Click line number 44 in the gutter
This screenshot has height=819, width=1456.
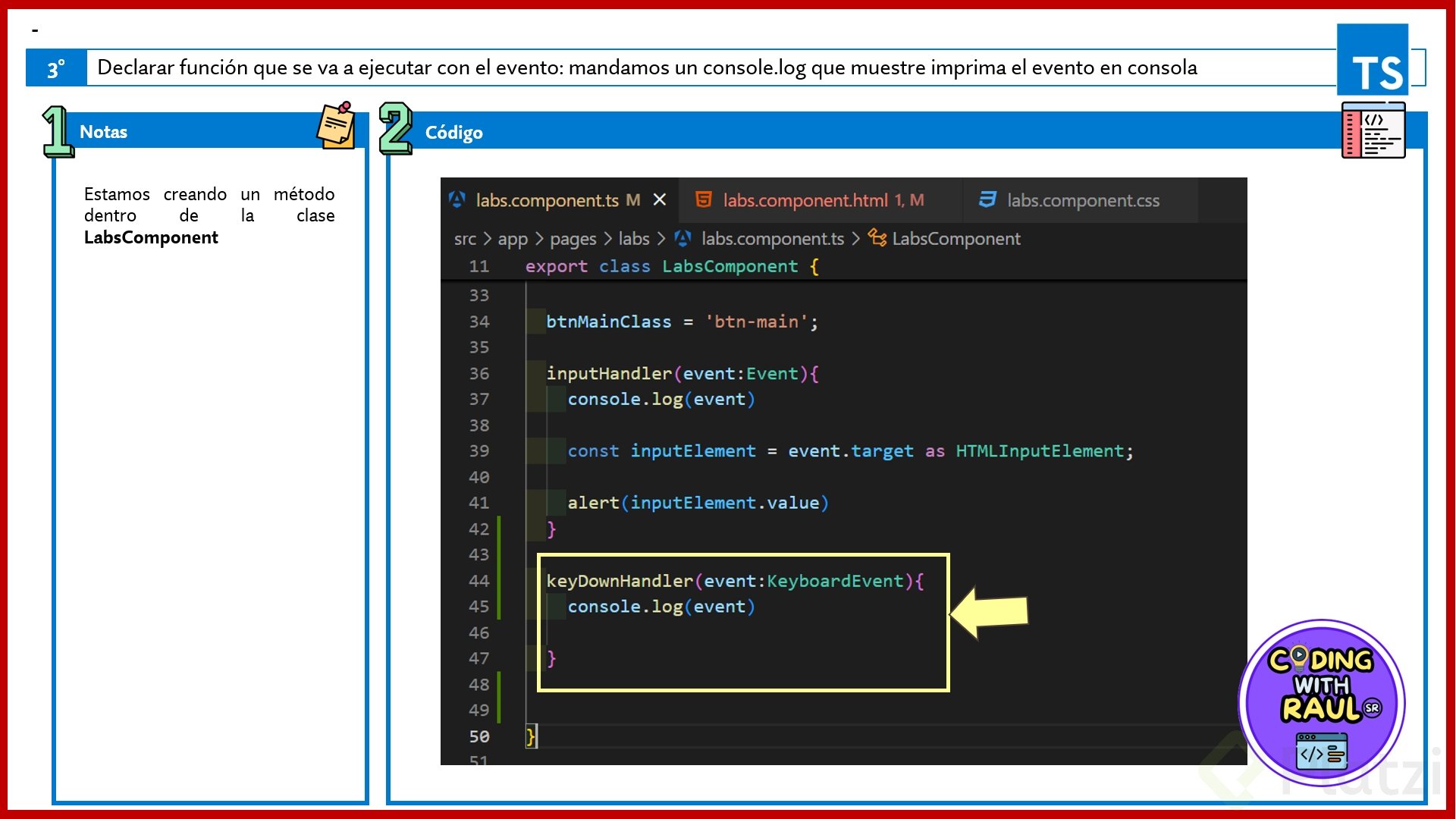pos(479,581)
